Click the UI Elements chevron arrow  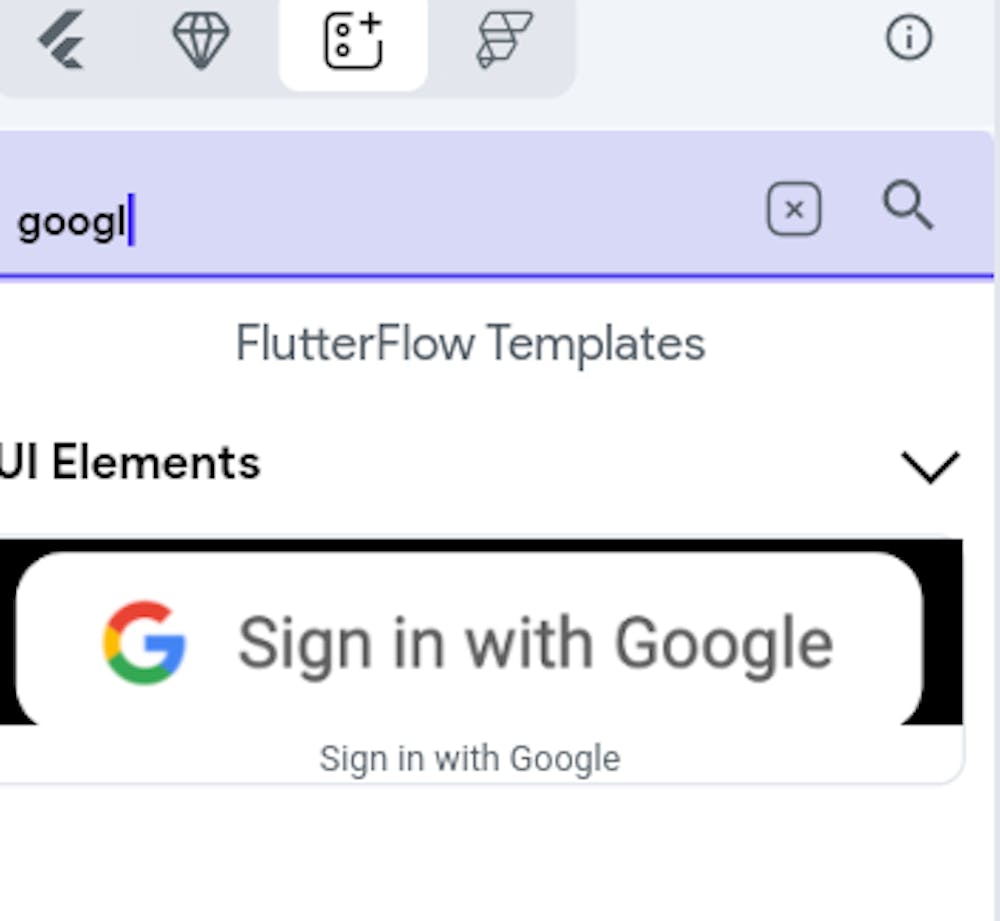930,466
